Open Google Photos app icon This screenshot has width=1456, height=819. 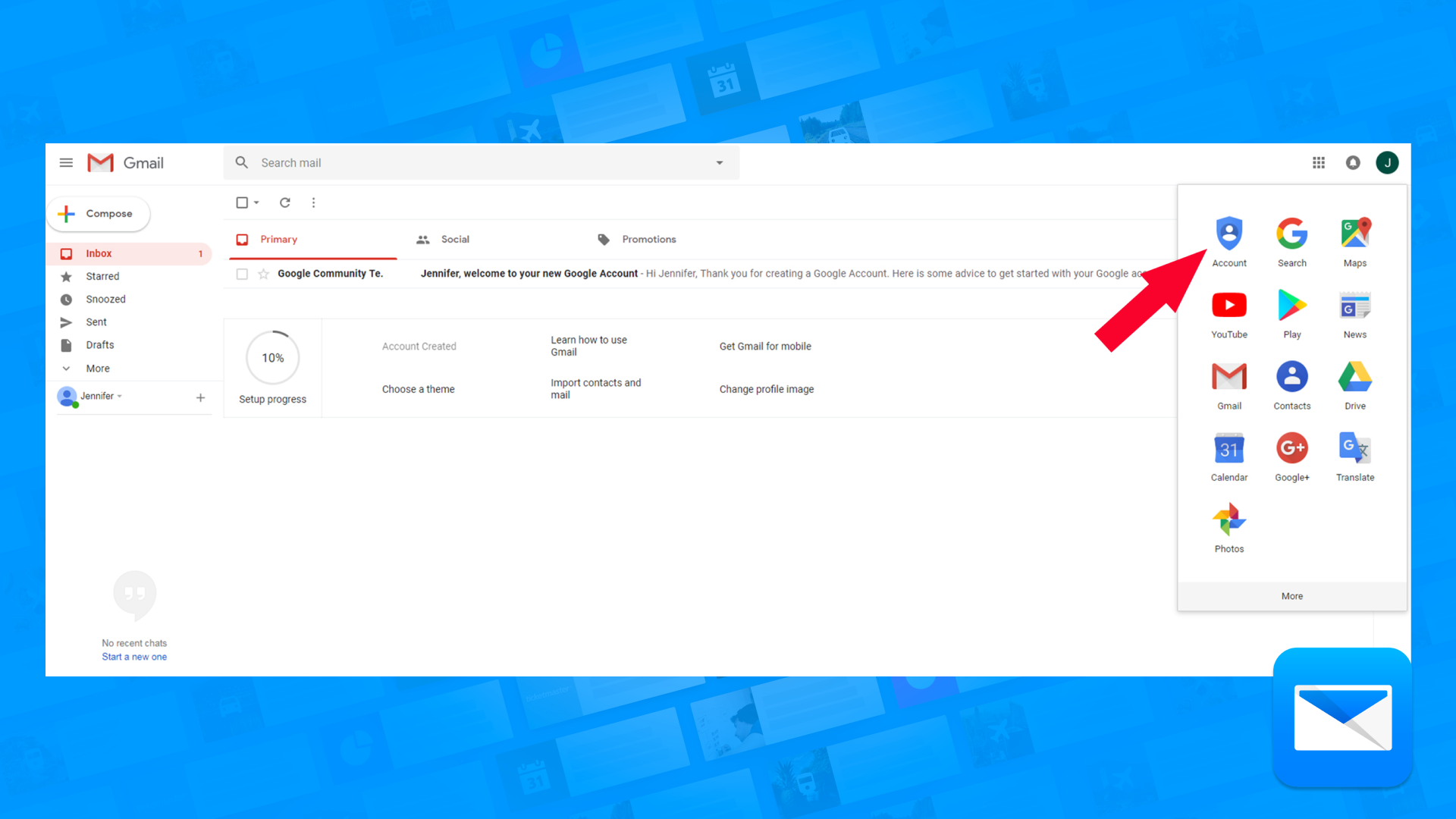(x=1228, y=520)
